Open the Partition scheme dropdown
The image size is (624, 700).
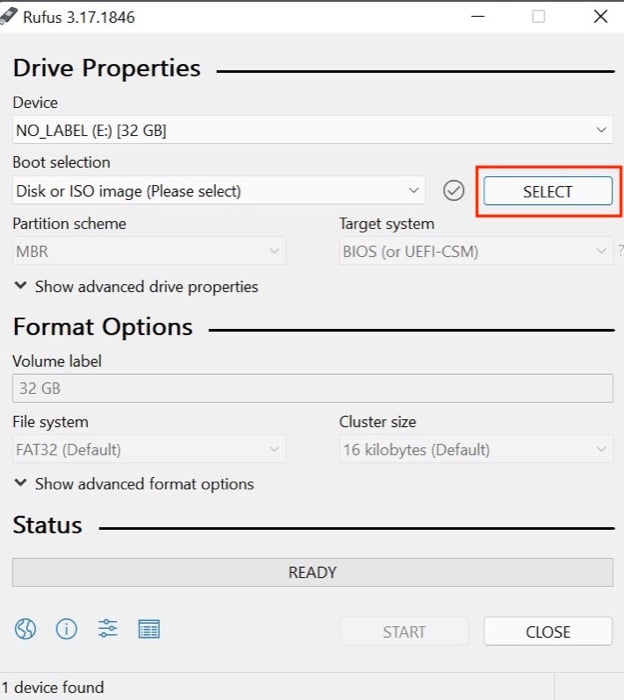(149, 252)
